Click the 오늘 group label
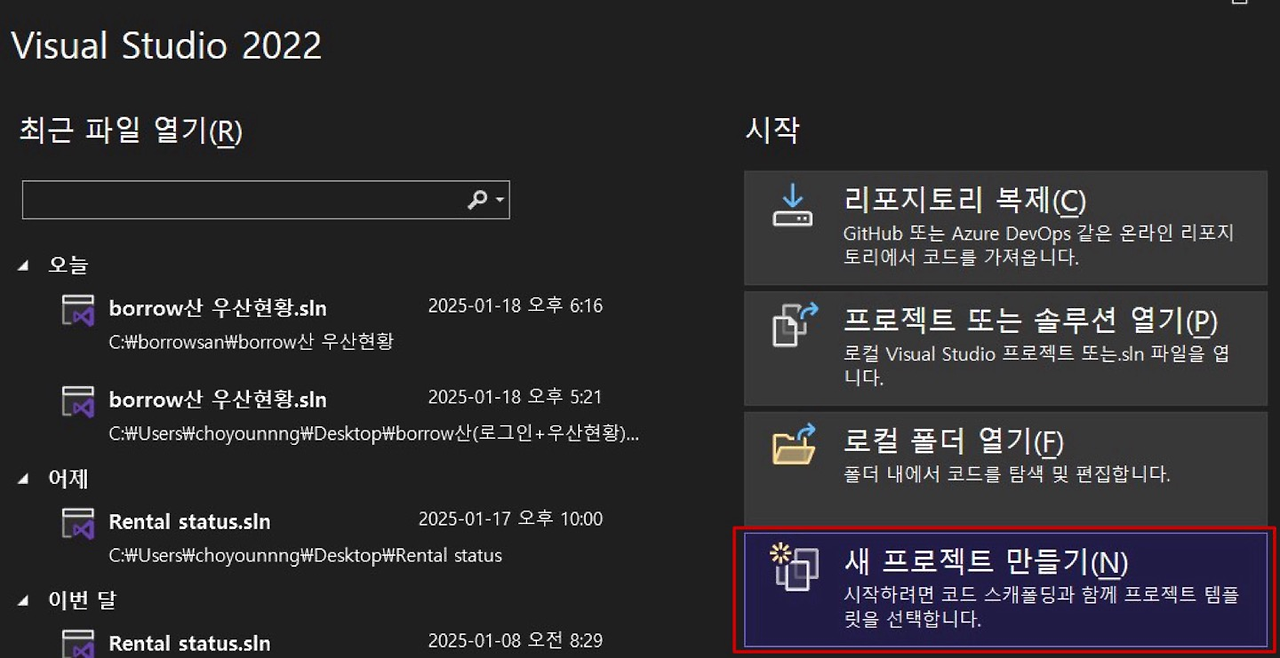The height and width of the screenshot is (658, 1280). coord(68,265)
